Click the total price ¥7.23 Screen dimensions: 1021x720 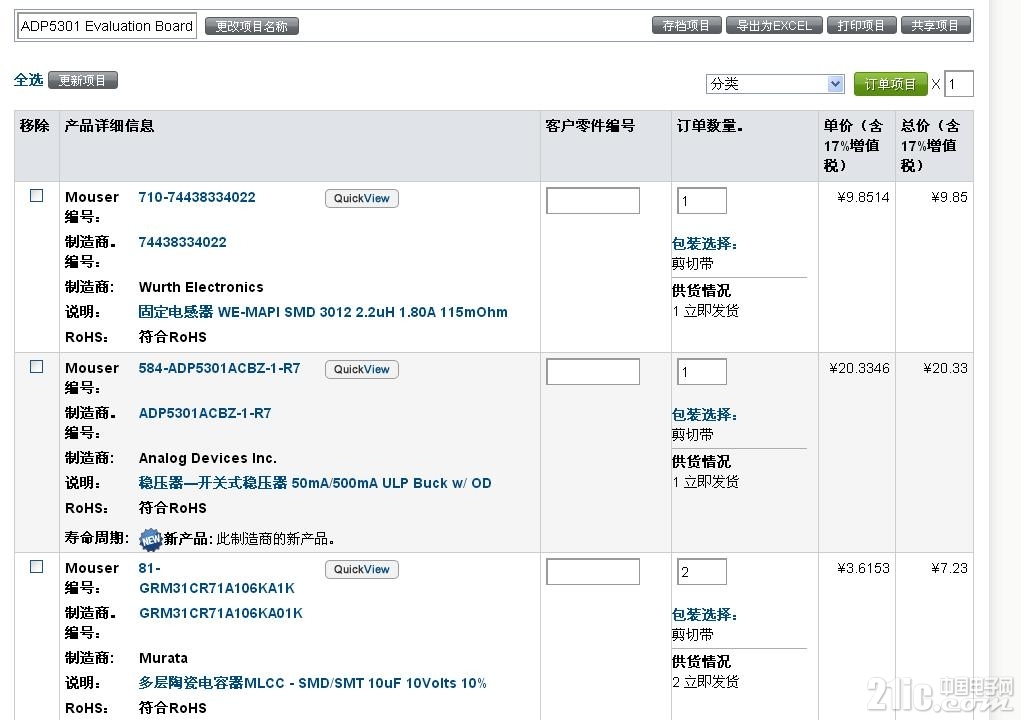click(949, 568)
